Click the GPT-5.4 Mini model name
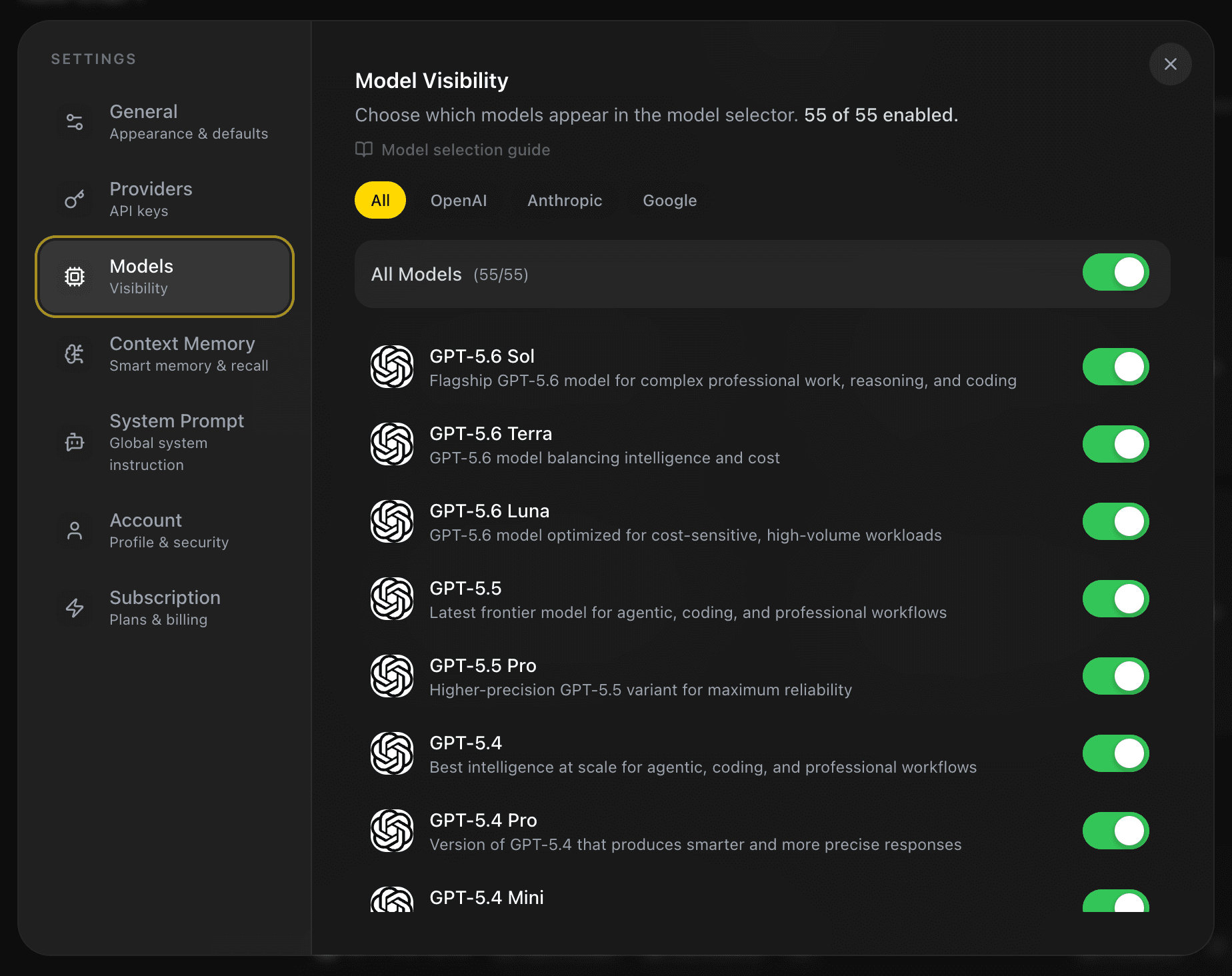 point(487,897)
